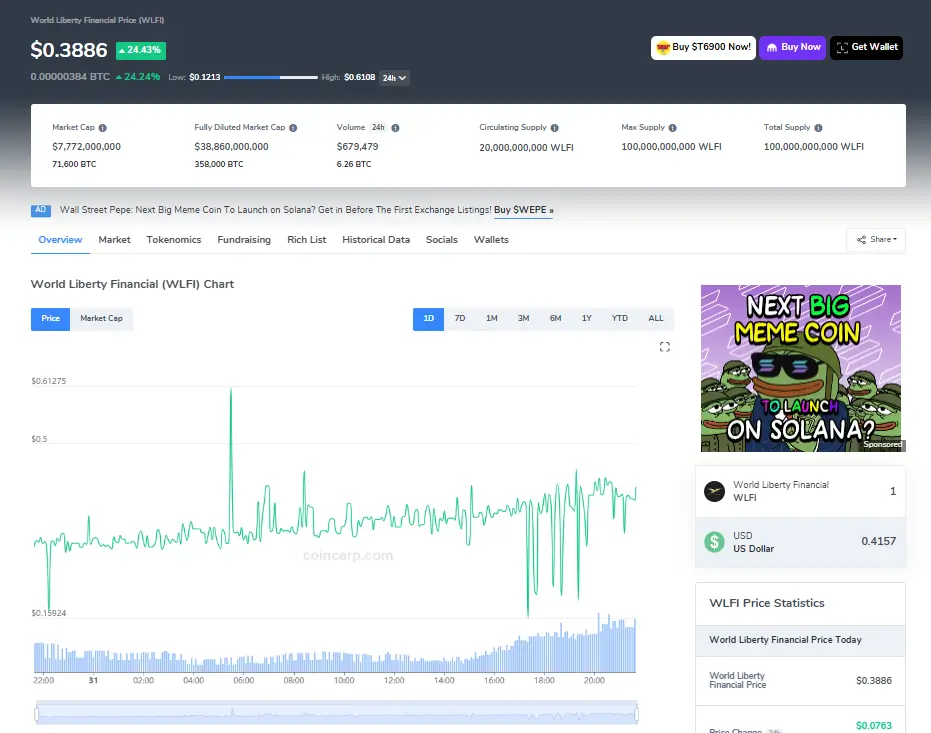Select the ALL chart range

click(x=655, y=319)
